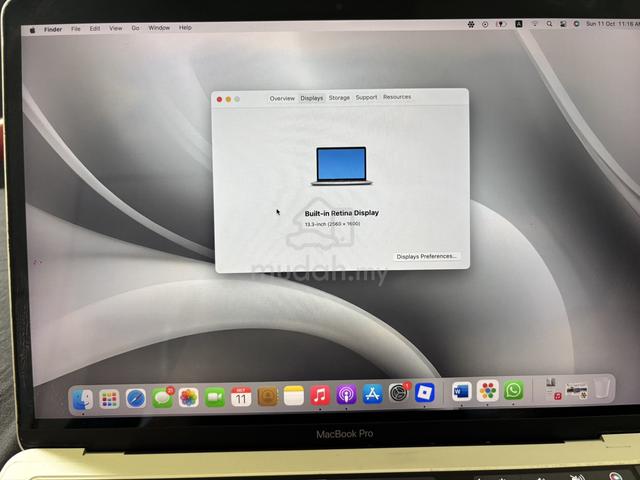Launch Music app from the Dock

(x=320, y=395)
